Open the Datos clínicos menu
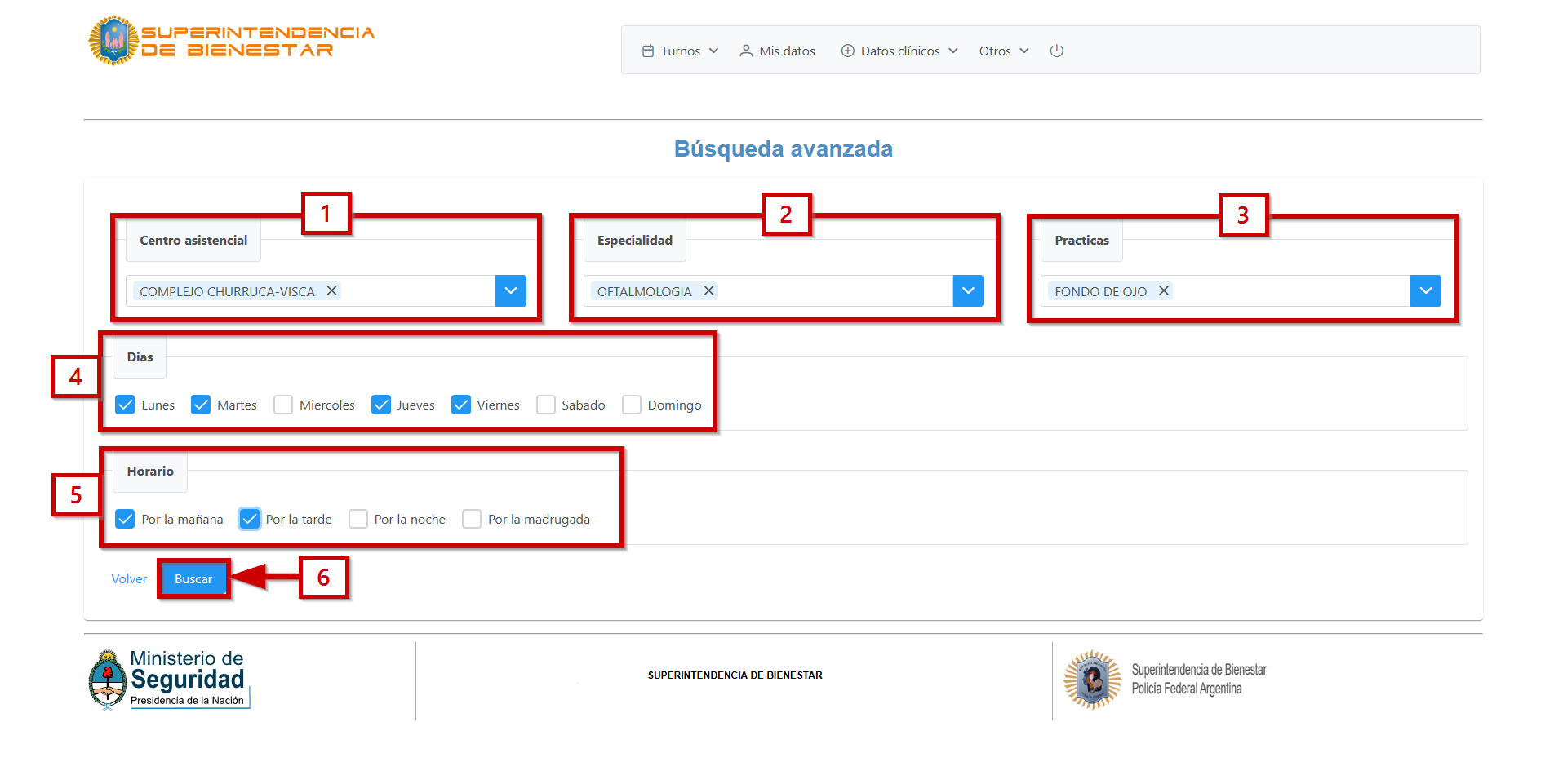This screenshot has height=784, width=1563. coord(899,51)
